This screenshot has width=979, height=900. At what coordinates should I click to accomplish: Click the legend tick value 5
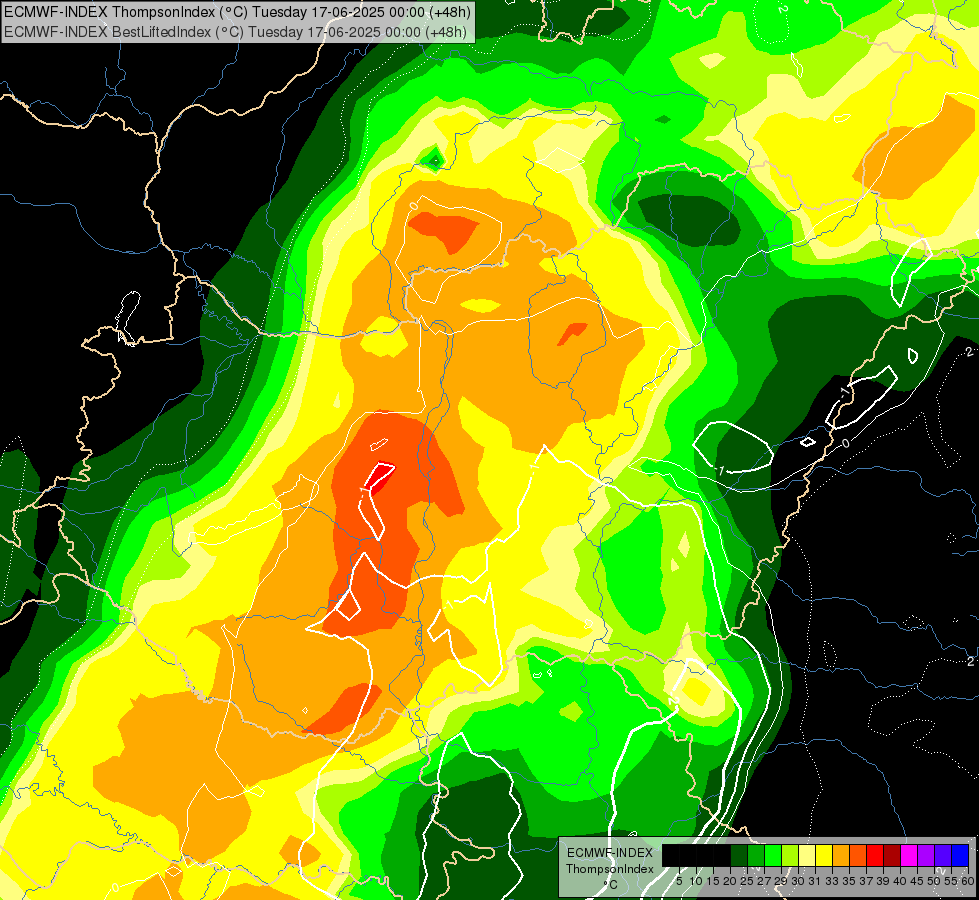point(679,881)
